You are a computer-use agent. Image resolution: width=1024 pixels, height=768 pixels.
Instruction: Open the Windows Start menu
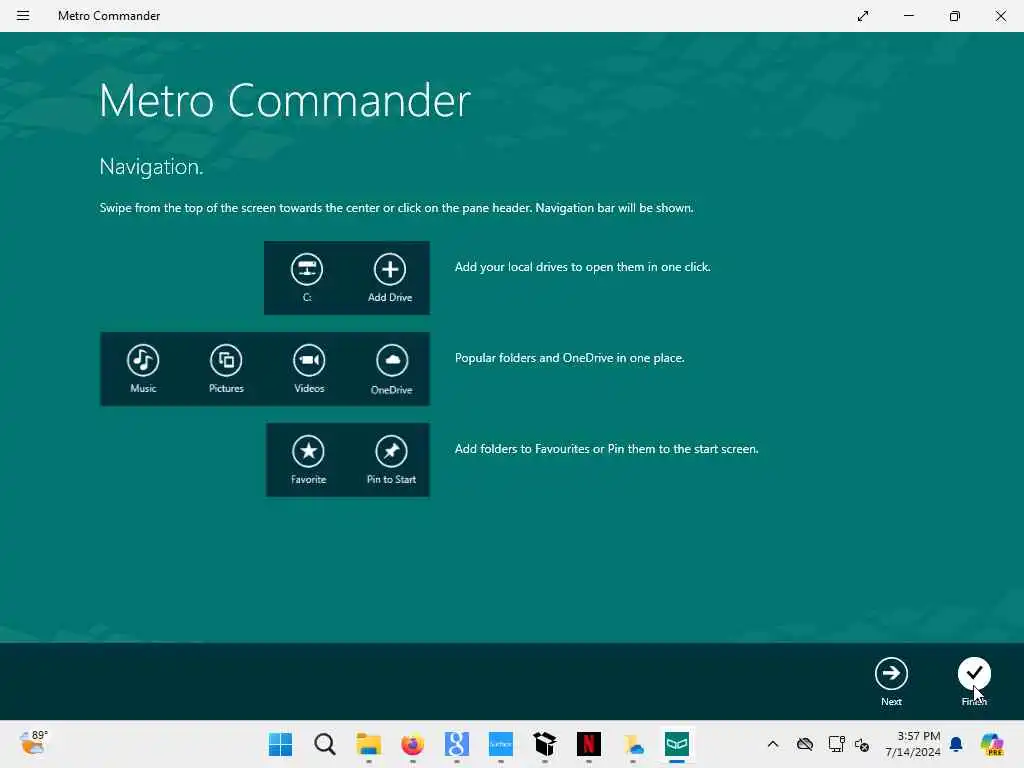click(281, 744)
